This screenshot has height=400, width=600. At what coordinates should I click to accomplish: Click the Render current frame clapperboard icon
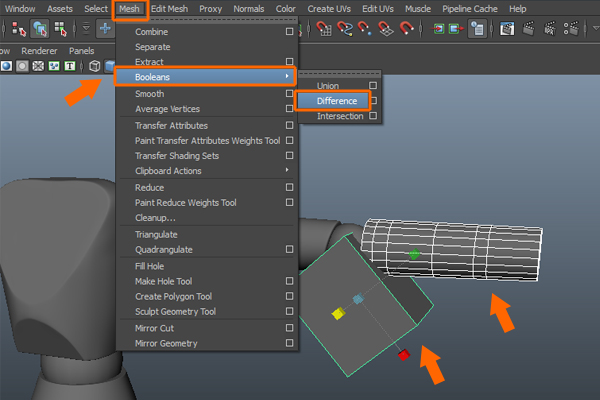click(x=528, y=29)
